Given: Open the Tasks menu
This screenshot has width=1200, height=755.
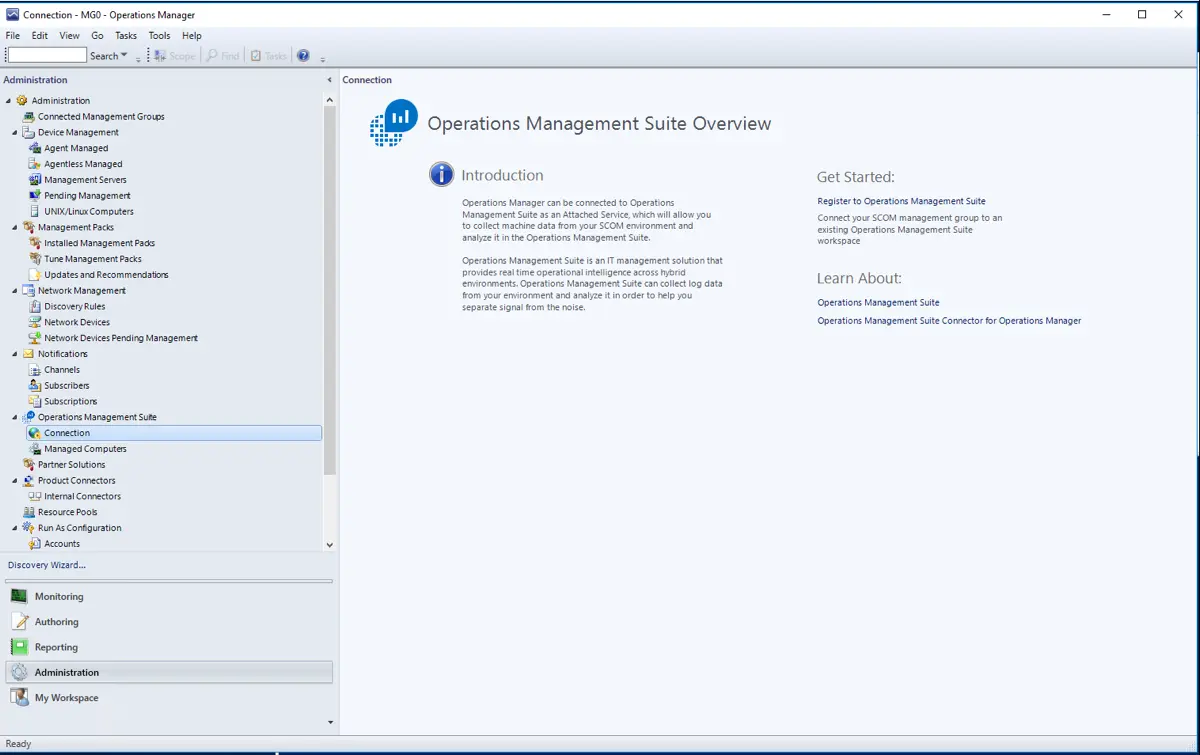Looking at the screenshot, I should (126, 36).
